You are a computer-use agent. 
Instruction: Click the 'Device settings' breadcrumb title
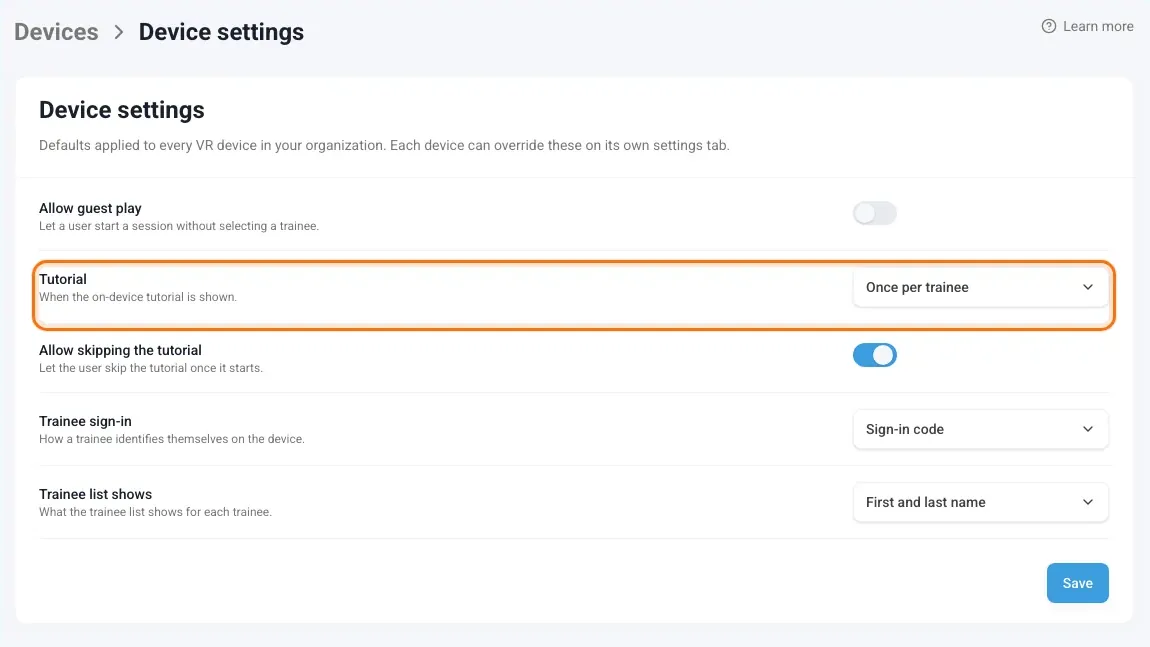(x=221, y=32)
